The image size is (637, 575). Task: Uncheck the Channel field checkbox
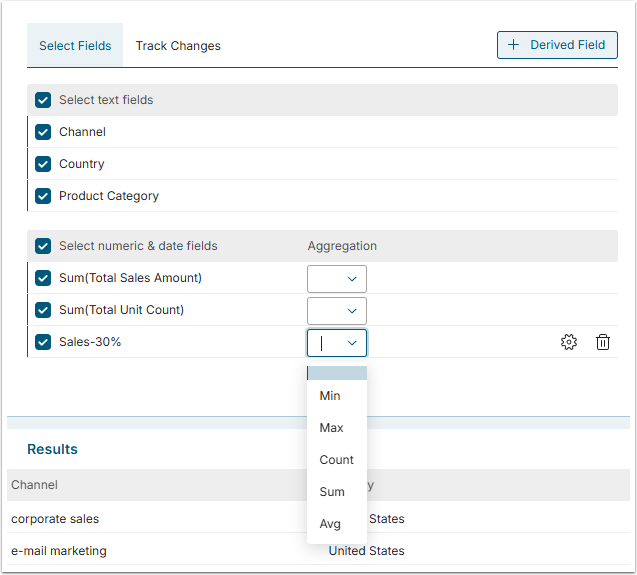tap(43, 132)
